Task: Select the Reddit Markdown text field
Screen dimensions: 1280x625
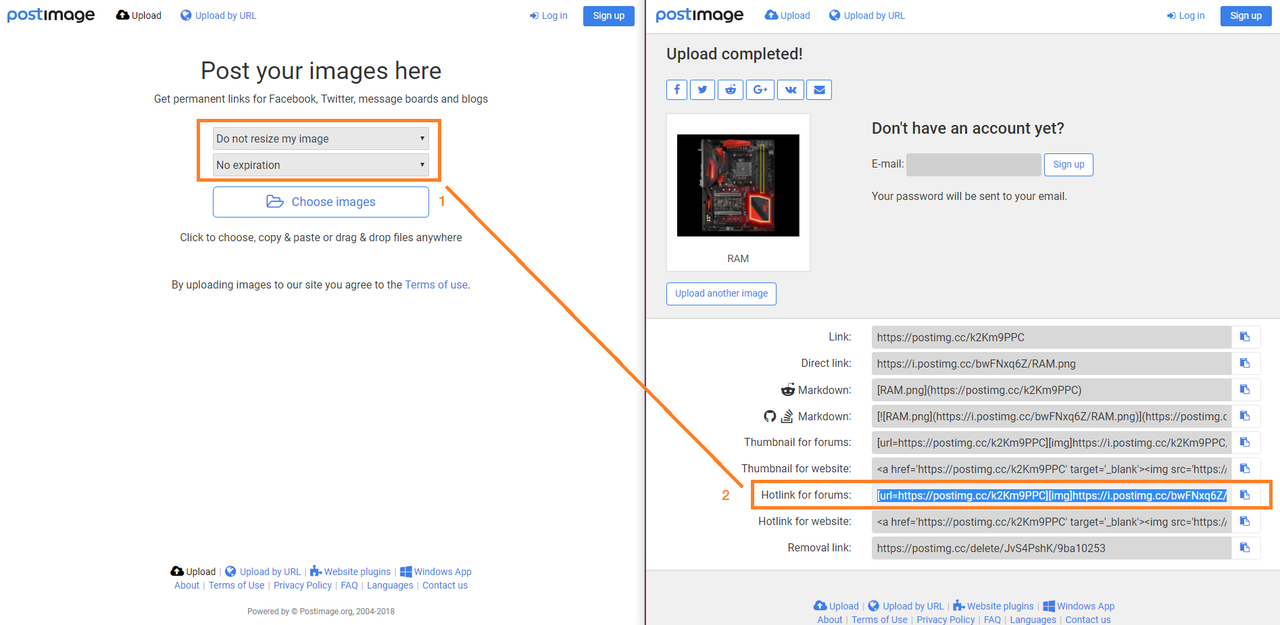Action: [1052, 390]
